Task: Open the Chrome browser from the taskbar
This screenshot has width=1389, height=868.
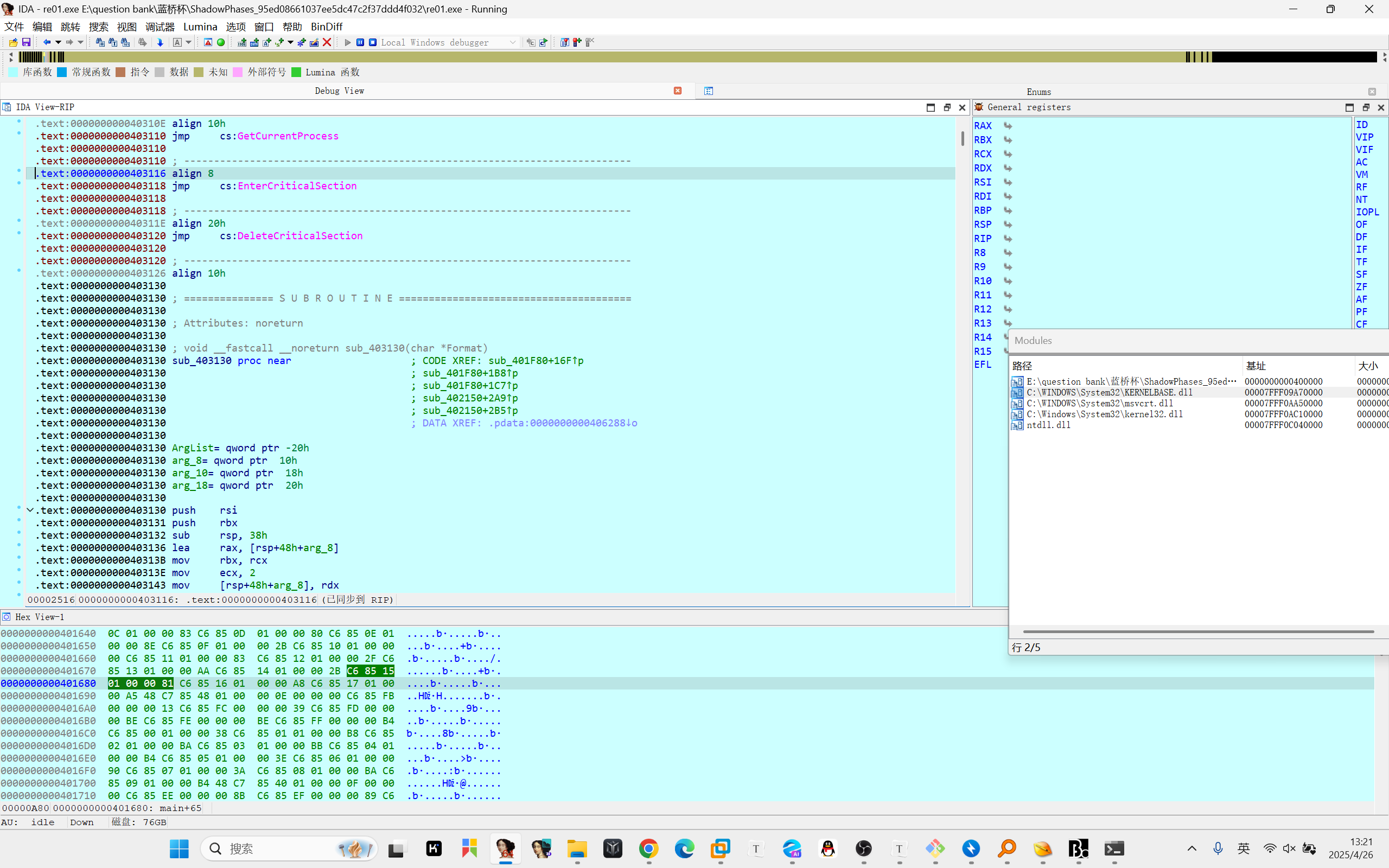Action: point(648,848)
